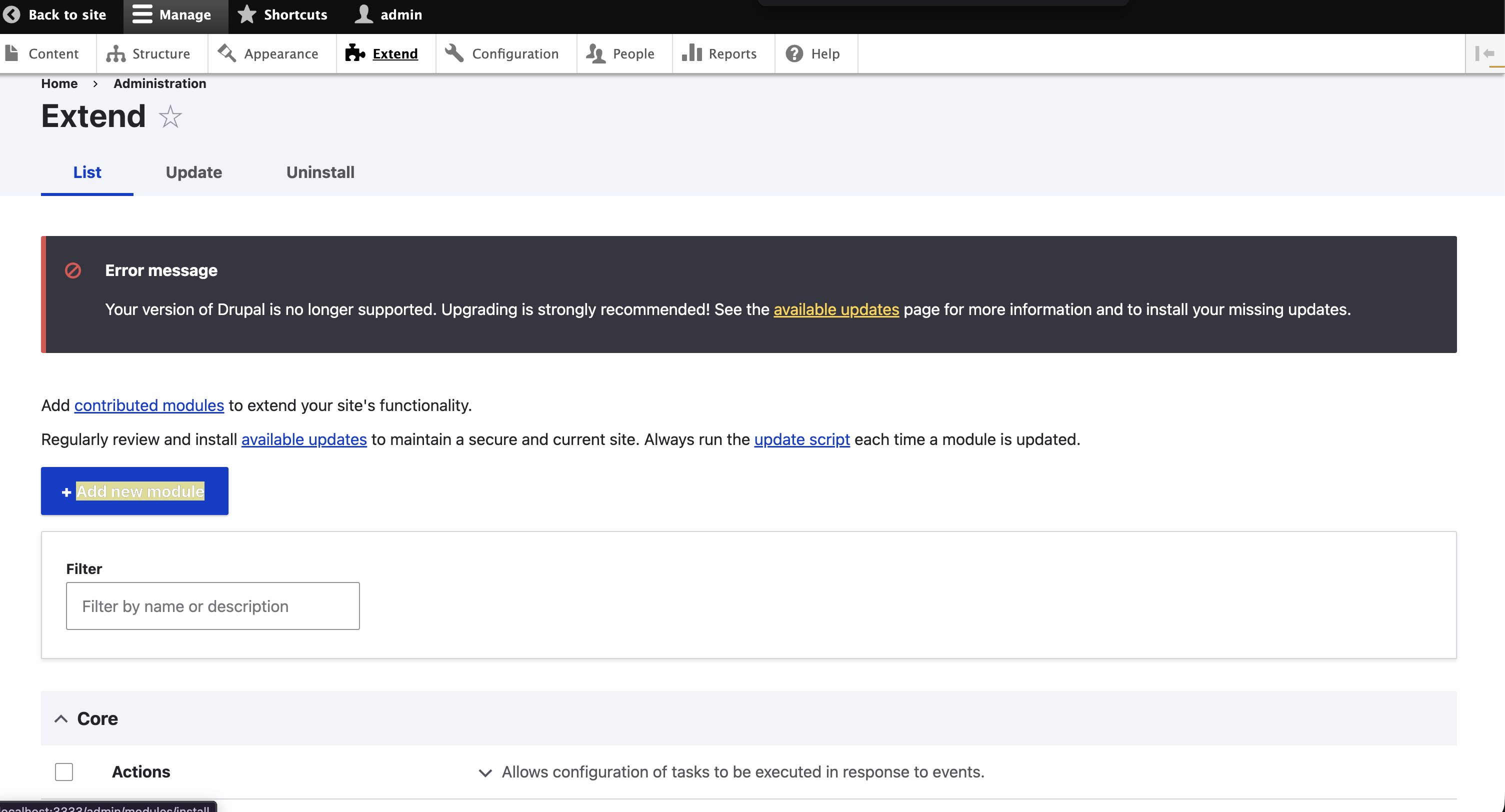
Task: Click the Back to site arrow icon
Action: 11,14
